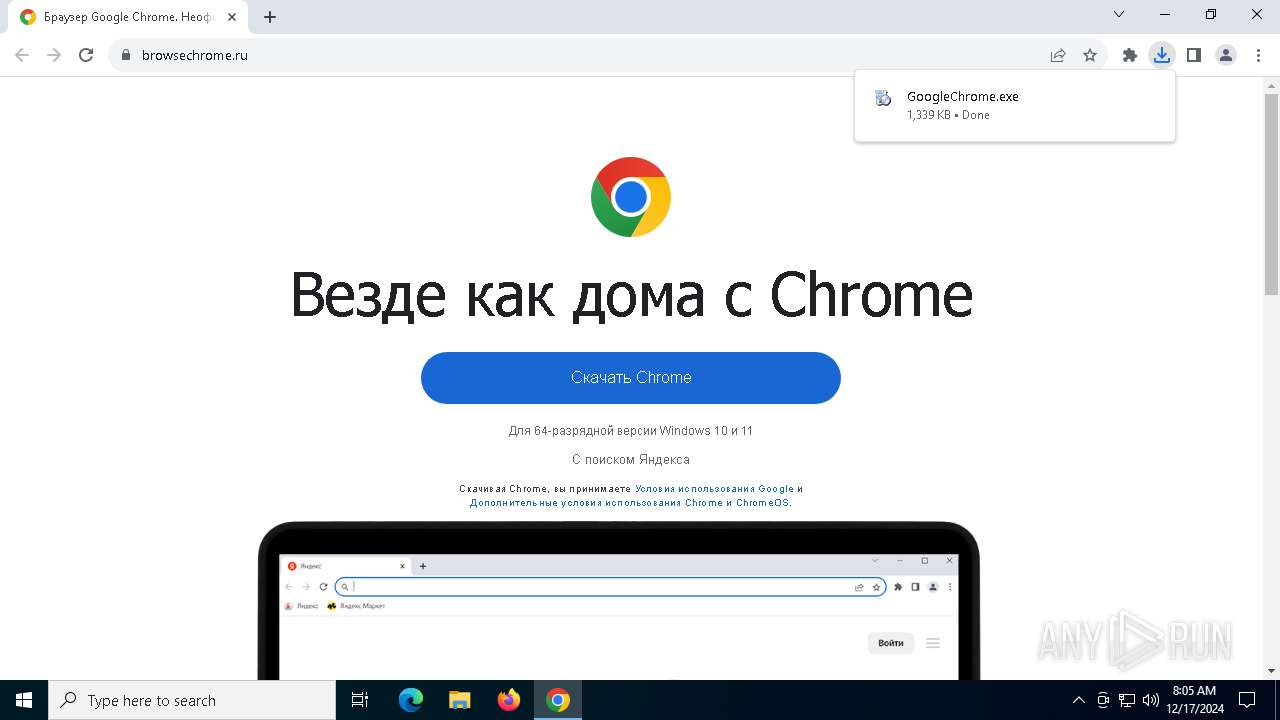
Task: Click the browser back arrow
Action: pyautogui.click(x=22, y=55)
